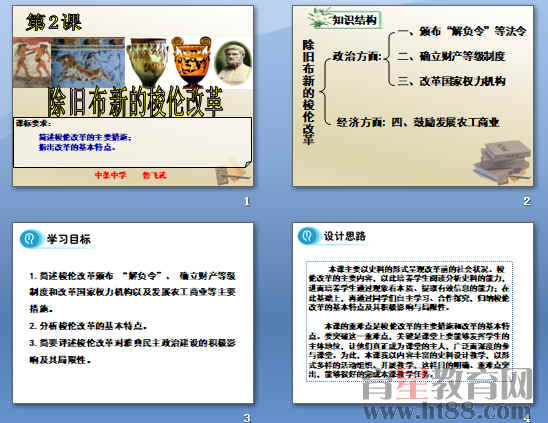548x423 pixels.
Task: Click 经济方面: 四、鼓励发展农工商业 line
Action: (418, 122)
